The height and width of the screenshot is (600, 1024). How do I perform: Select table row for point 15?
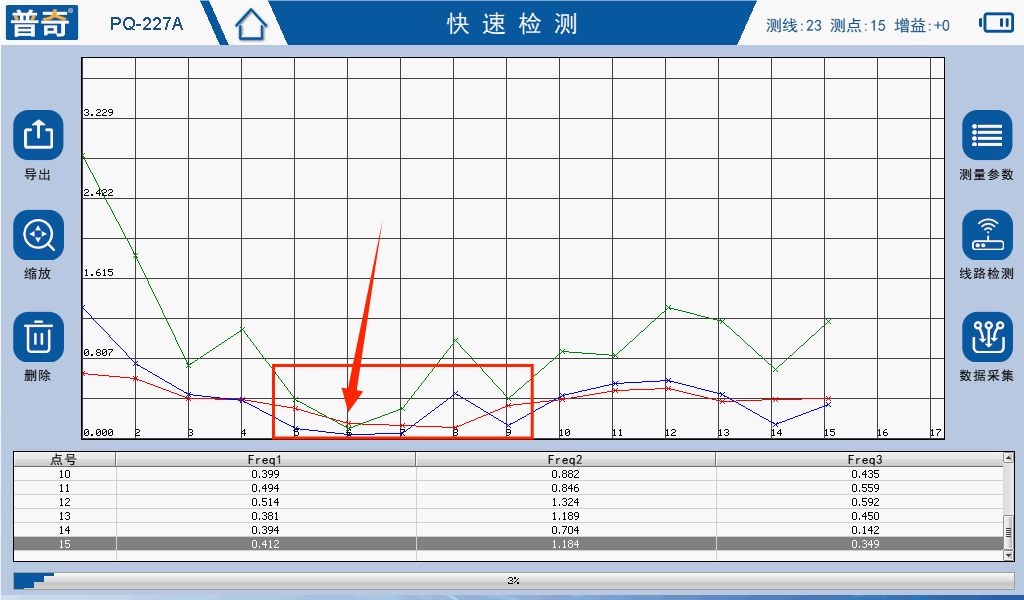508,544
